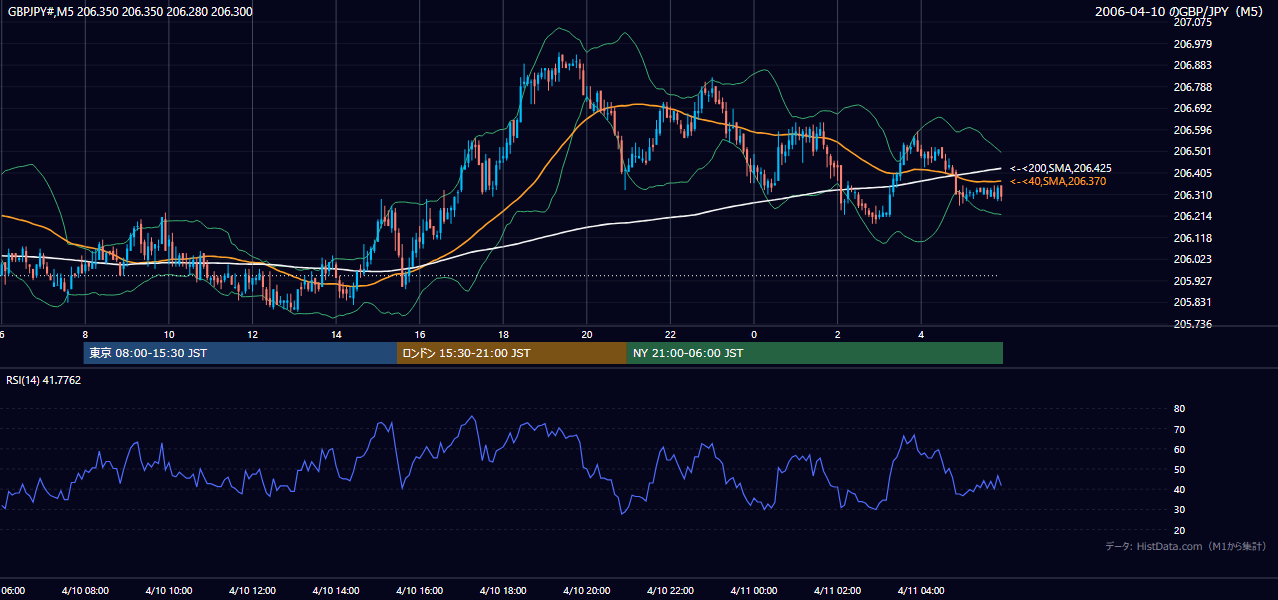The height and width of the screenshot is (600, 1278).
Task: Click hour tick 8 under price chart
Action: (x=85, y=335)
